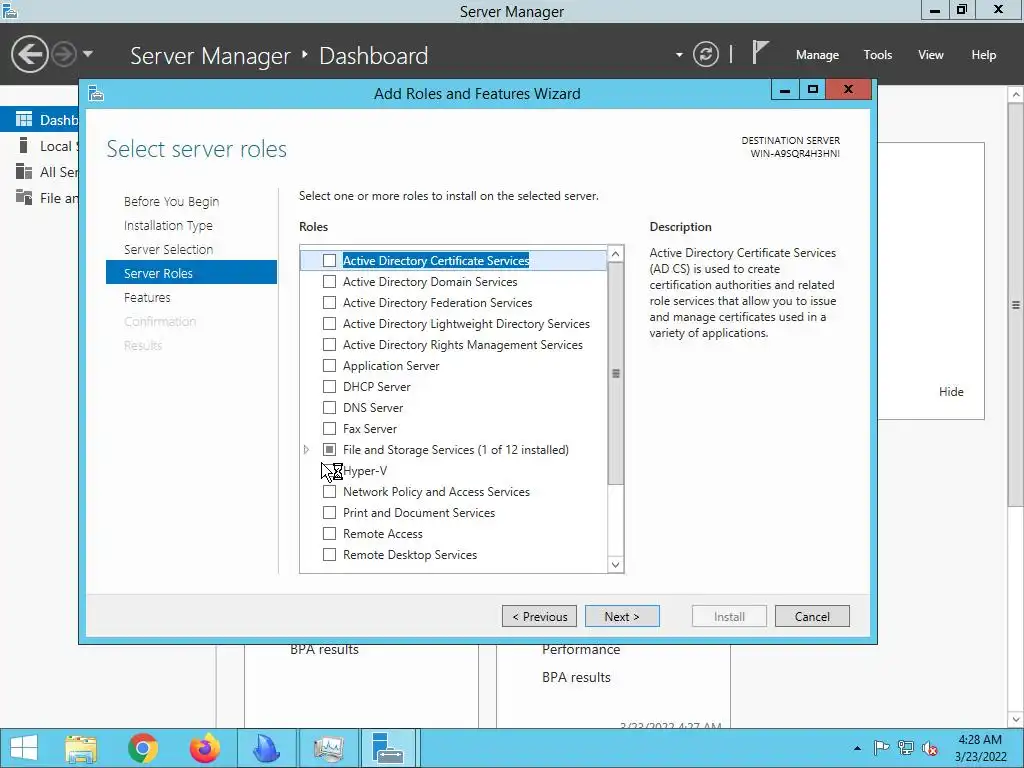The image size is (1024, 768).
Task: Go to the Before You Begin step
Action: (171, 201)
